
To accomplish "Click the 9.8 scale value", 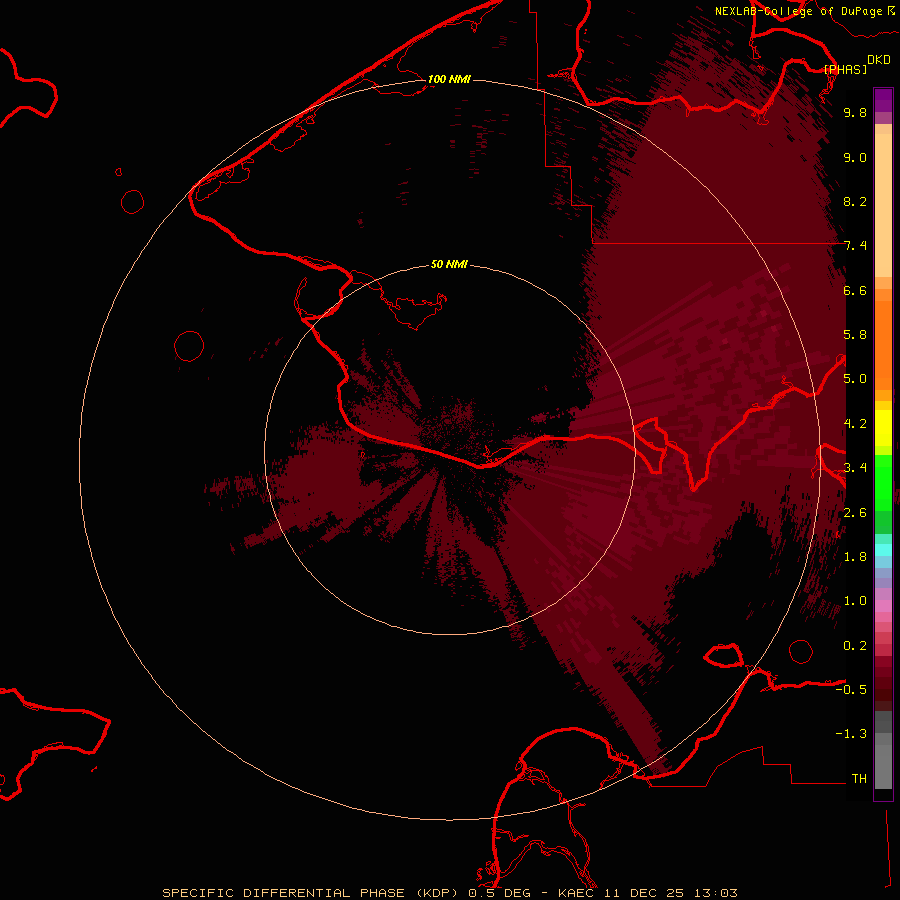I will pyautogui.click(x=855, y=112).
